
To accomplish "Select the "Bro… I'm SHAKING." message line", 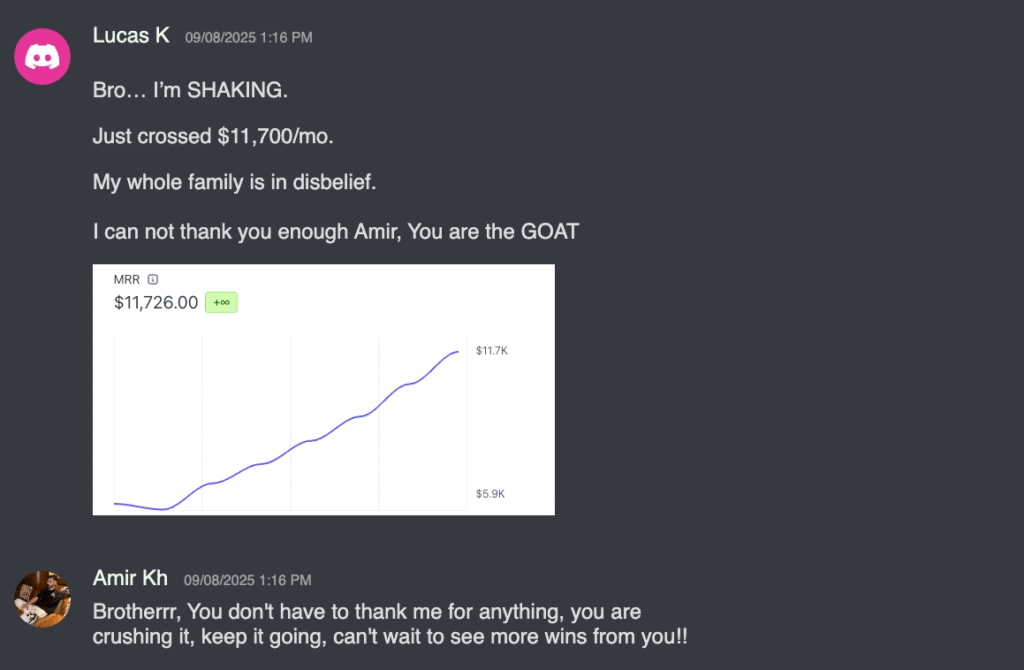I will [x=190, y=89].
